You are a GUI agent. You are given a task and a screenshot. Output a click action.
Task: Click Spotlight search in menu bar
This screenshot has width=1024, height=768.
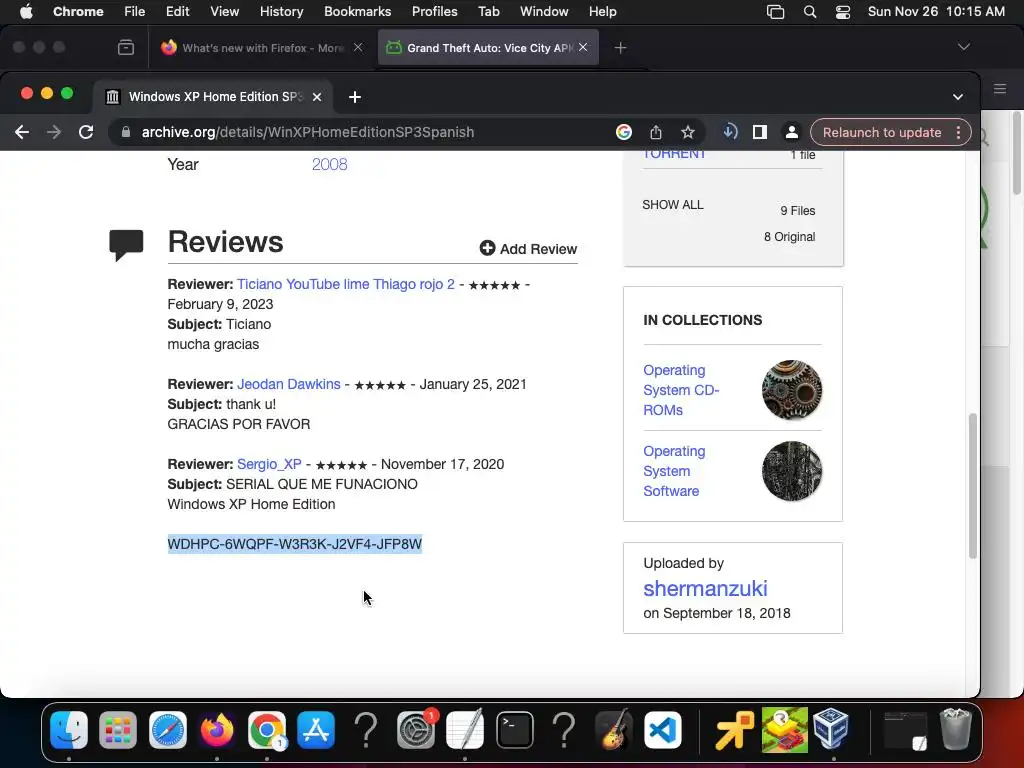pos(810,12)
